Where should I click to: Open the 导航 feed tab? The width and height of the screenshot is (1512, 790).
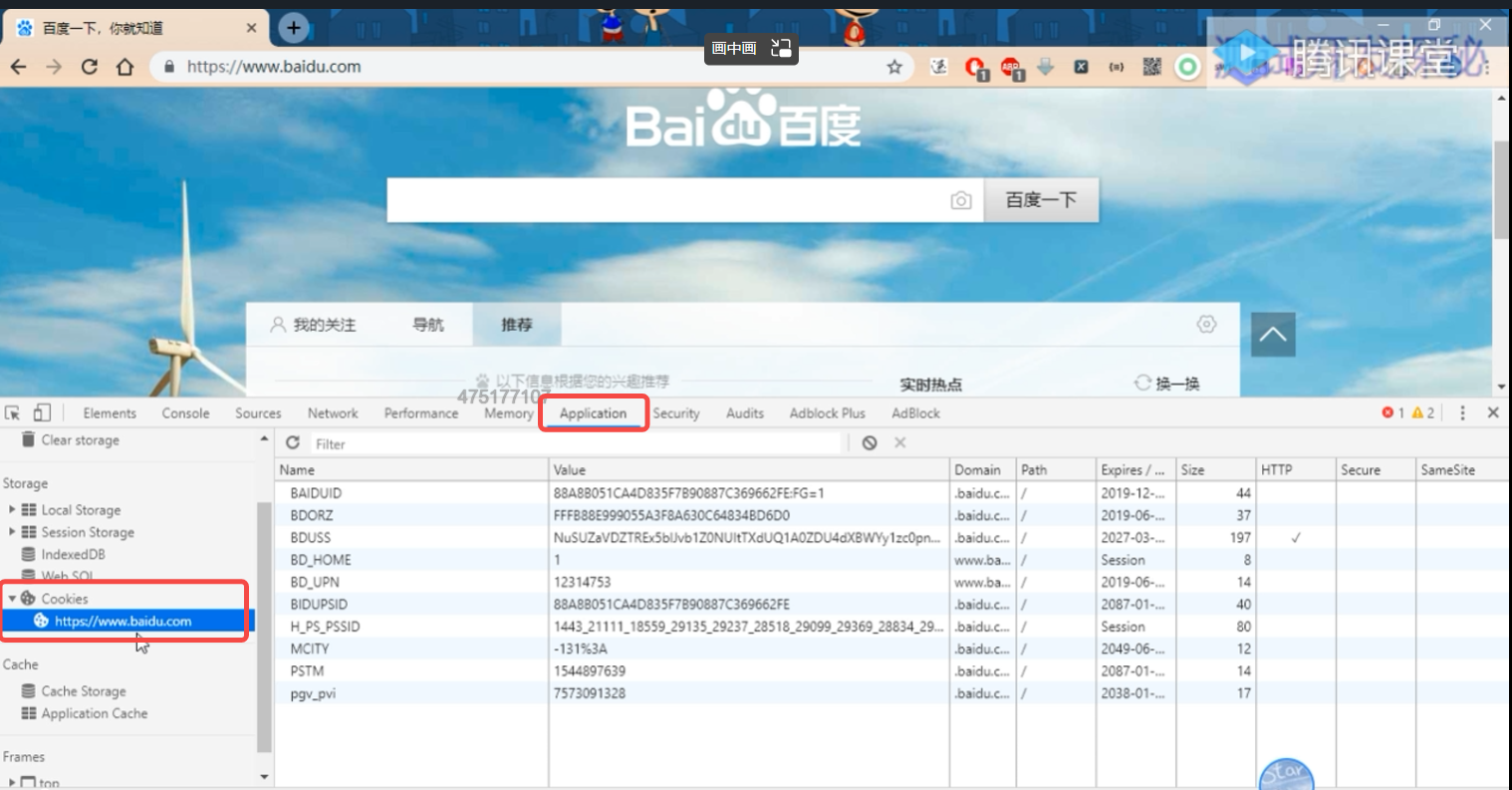click(x=428, y=325)
